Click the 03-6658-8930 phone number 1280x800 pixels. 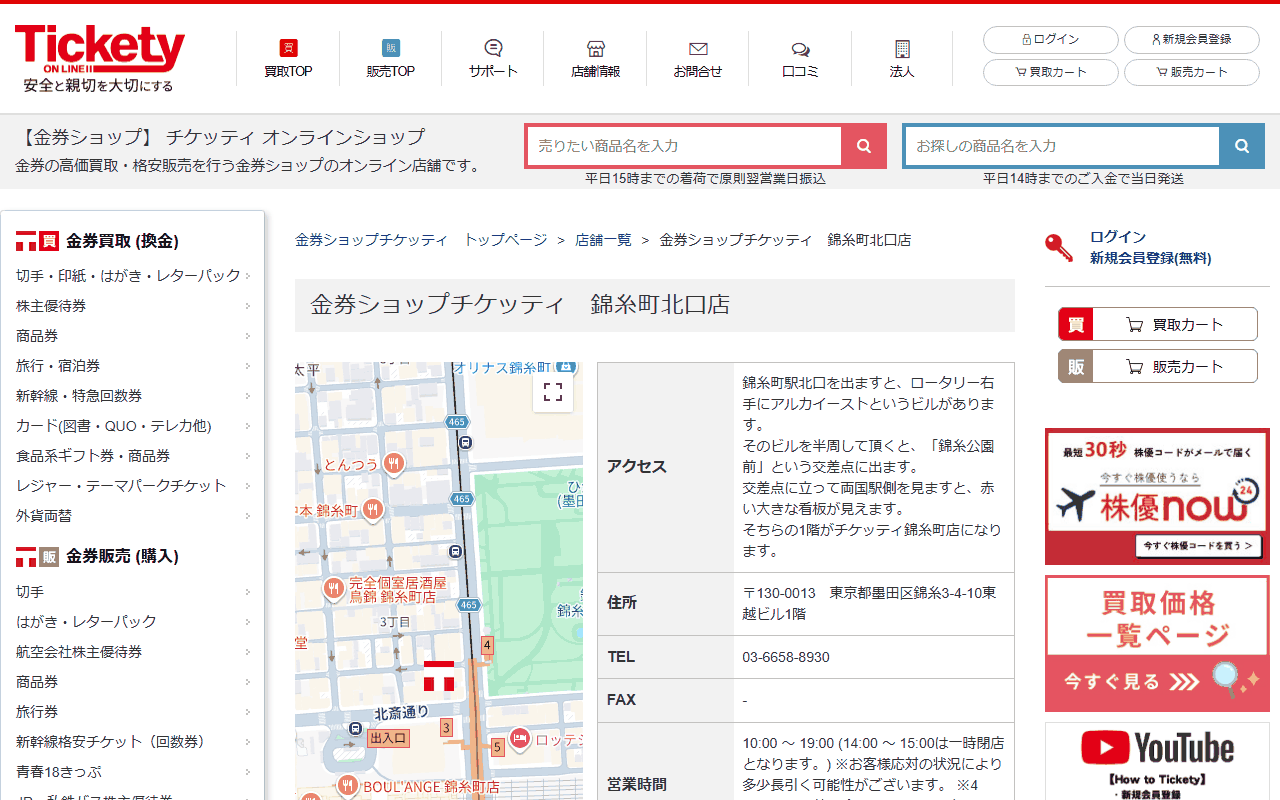pos(786,657)
